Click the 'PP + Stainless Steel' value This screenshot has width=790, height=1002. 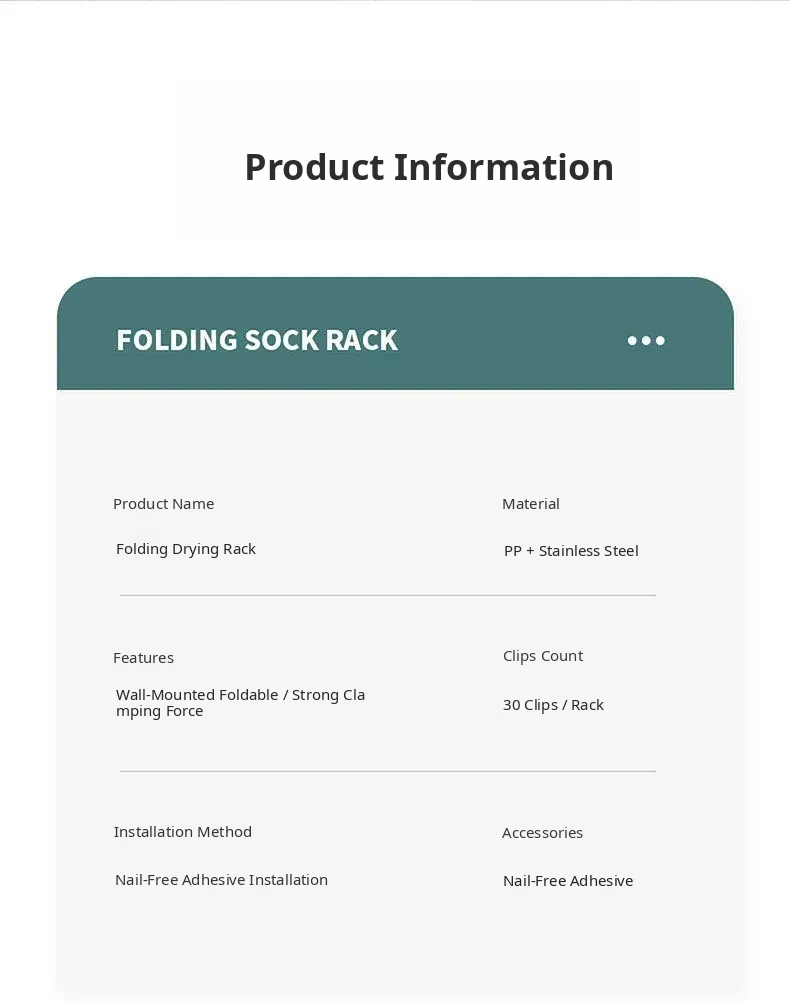click(571, 551)
